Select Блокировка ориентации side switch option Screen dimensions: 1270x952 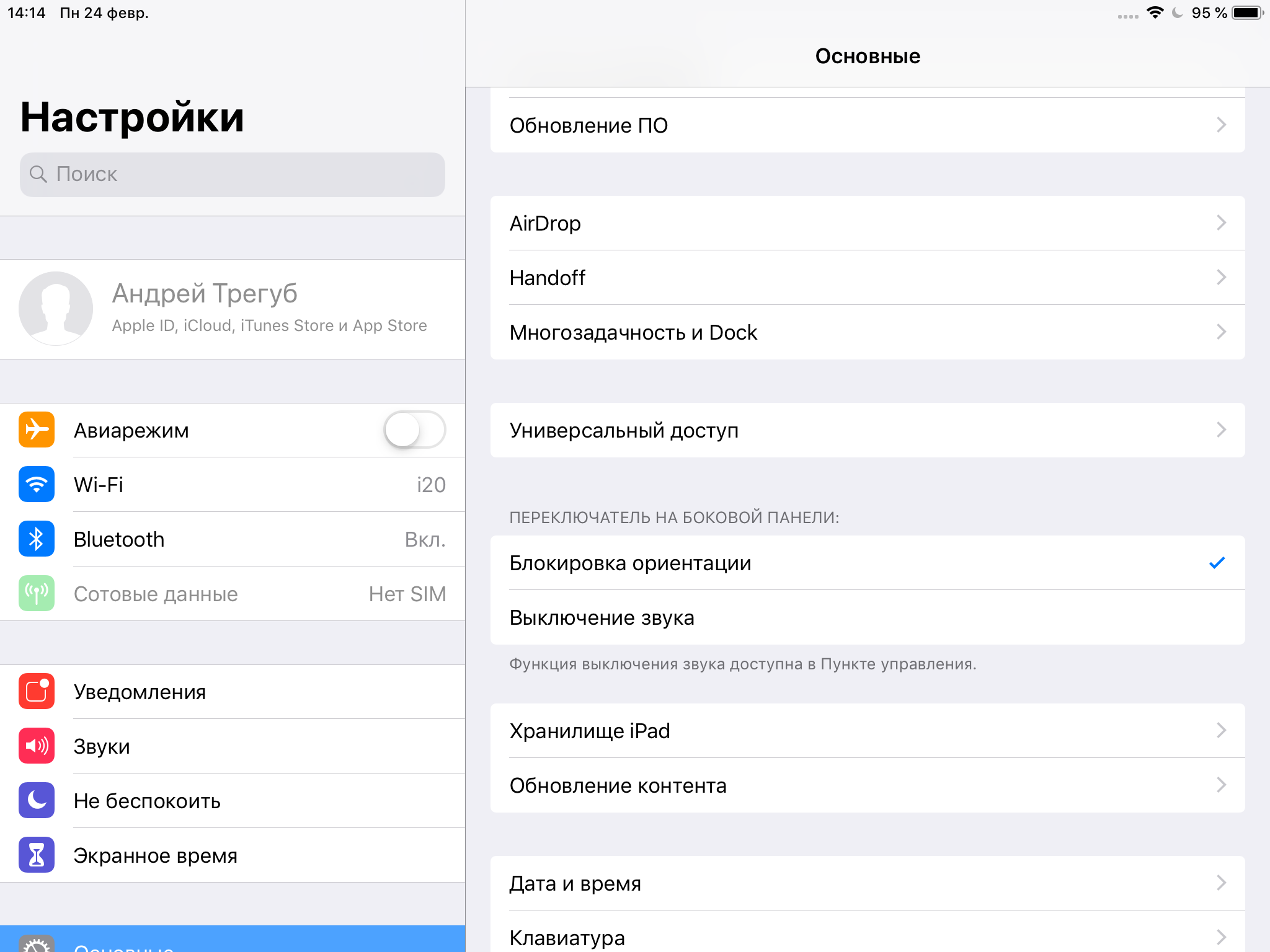point(864,563)
